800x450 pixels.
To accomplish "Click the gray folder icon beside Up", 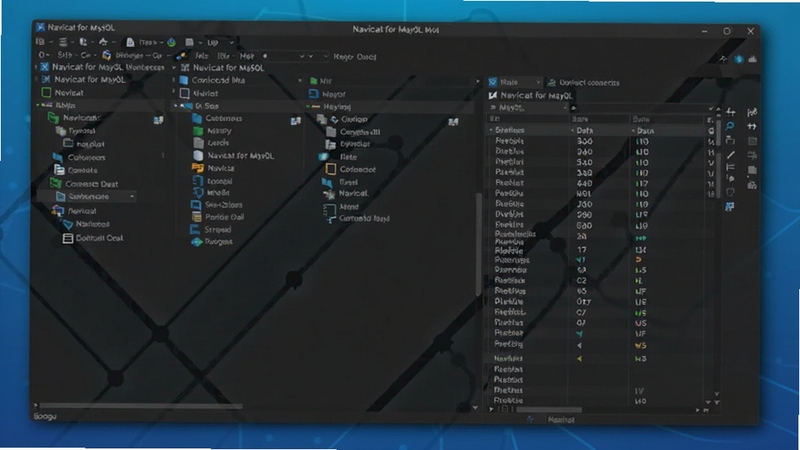I will pos(189,42).
